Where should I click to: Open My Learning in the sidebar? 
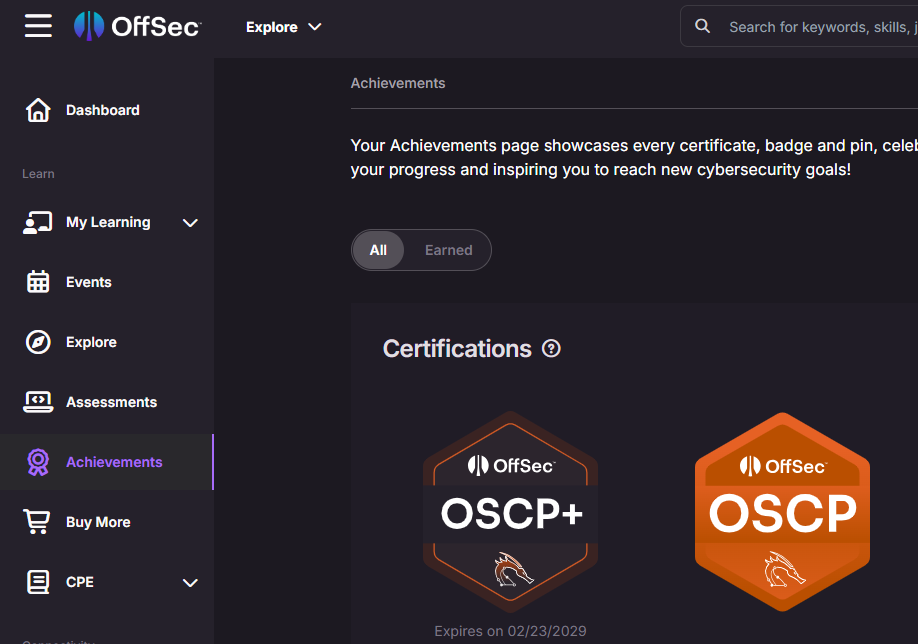click(108, 222)
